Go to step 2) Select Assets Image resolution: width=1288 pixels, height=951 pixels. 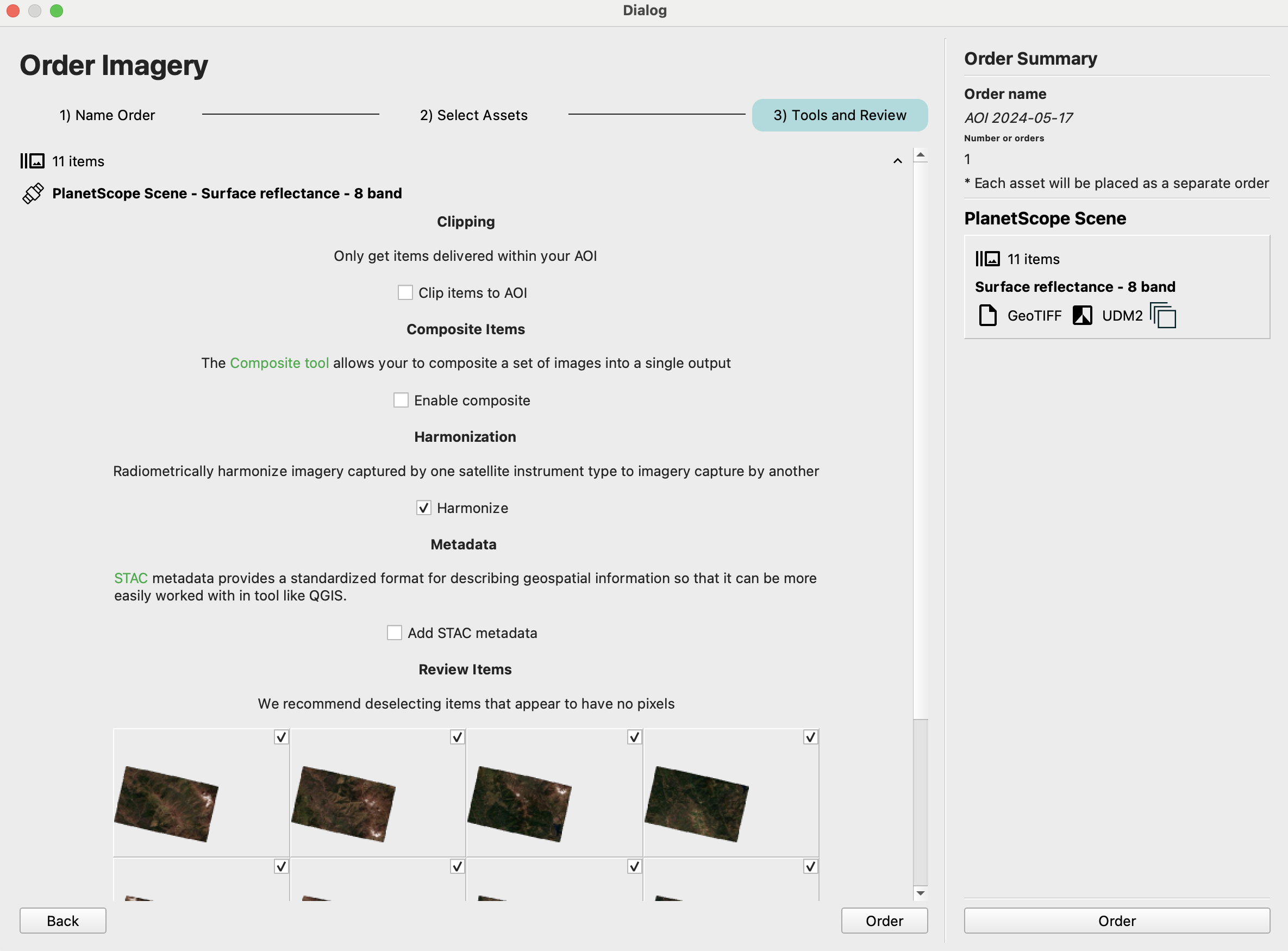473,115
